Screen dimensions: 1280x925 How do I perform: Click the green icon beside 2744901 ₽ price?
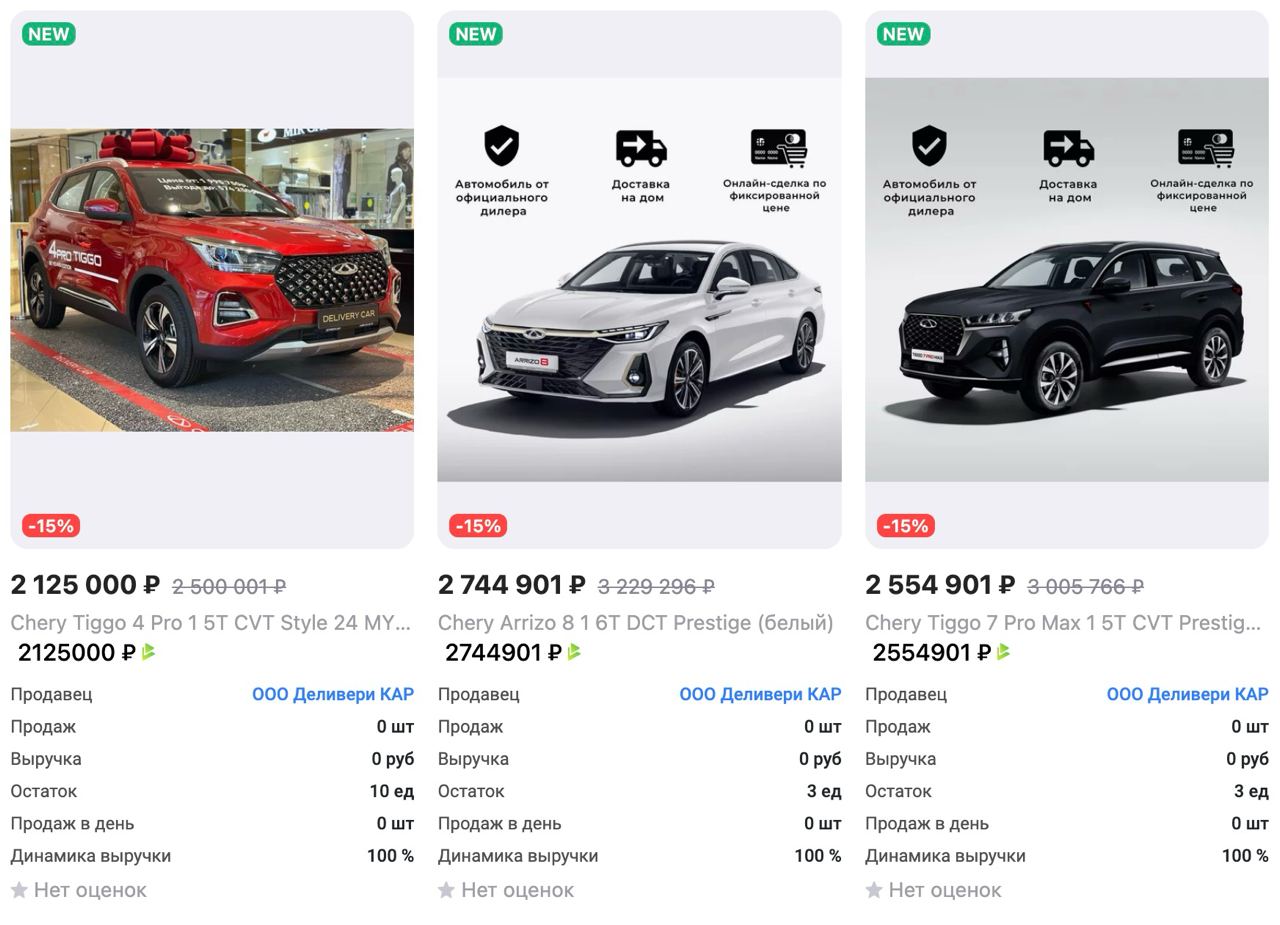(575, 652)
